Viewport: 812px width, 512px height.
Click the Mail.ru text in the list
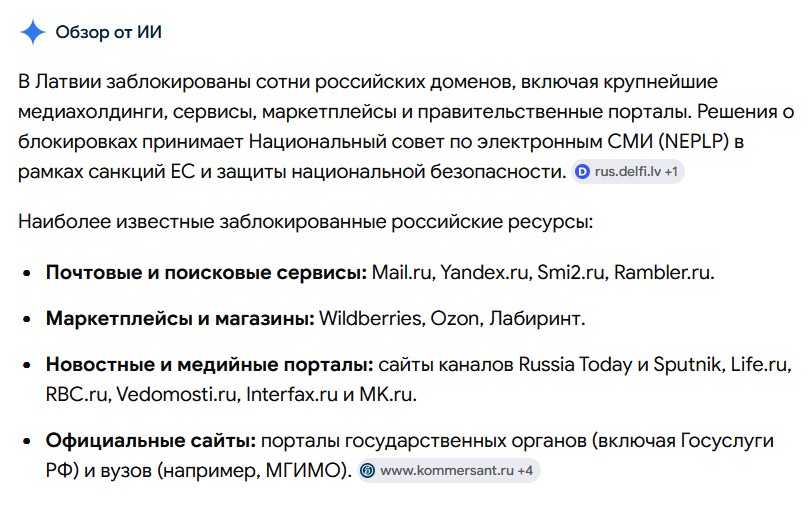pyautogui.click(x=403, y=273)
